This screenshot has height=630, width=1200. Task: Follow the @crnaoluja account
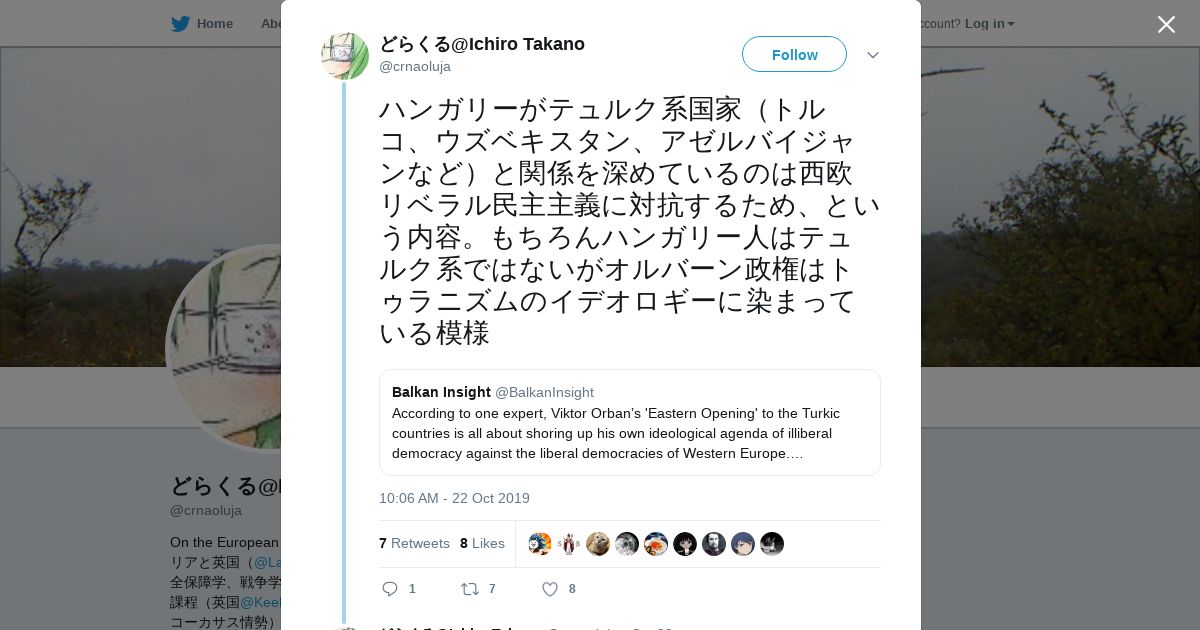(x=794, y=54)
